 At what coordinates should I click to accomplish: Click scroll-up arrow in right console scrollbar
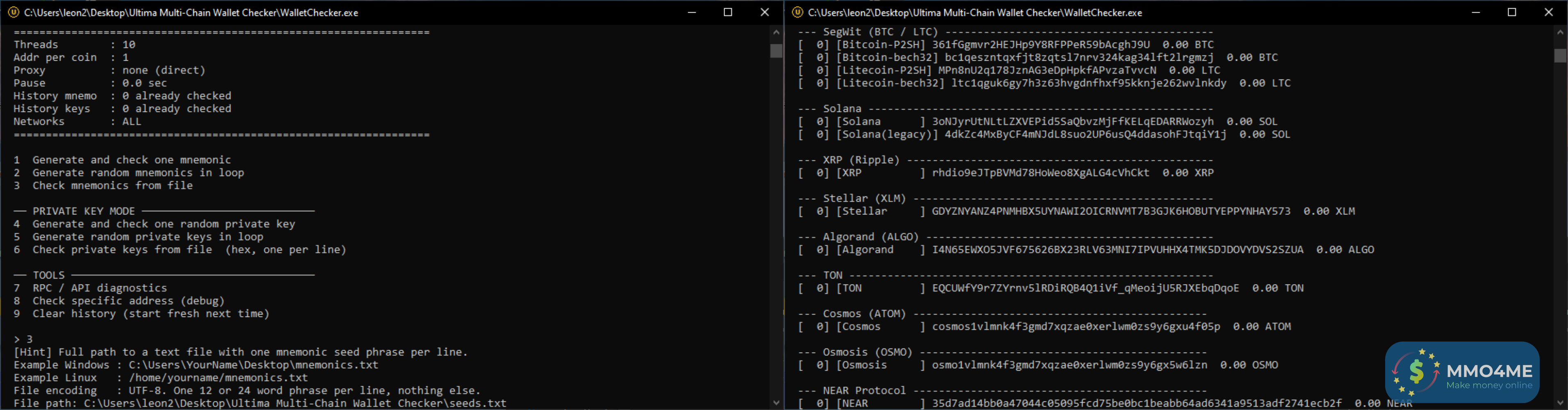click(1560, 32)
